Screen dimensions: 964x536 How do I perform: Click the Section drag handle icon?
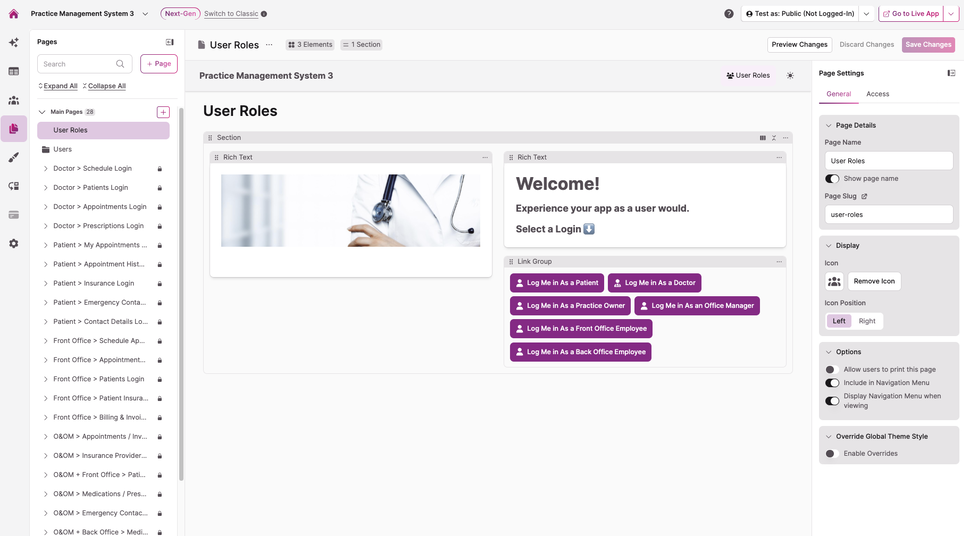click(210, 138)
